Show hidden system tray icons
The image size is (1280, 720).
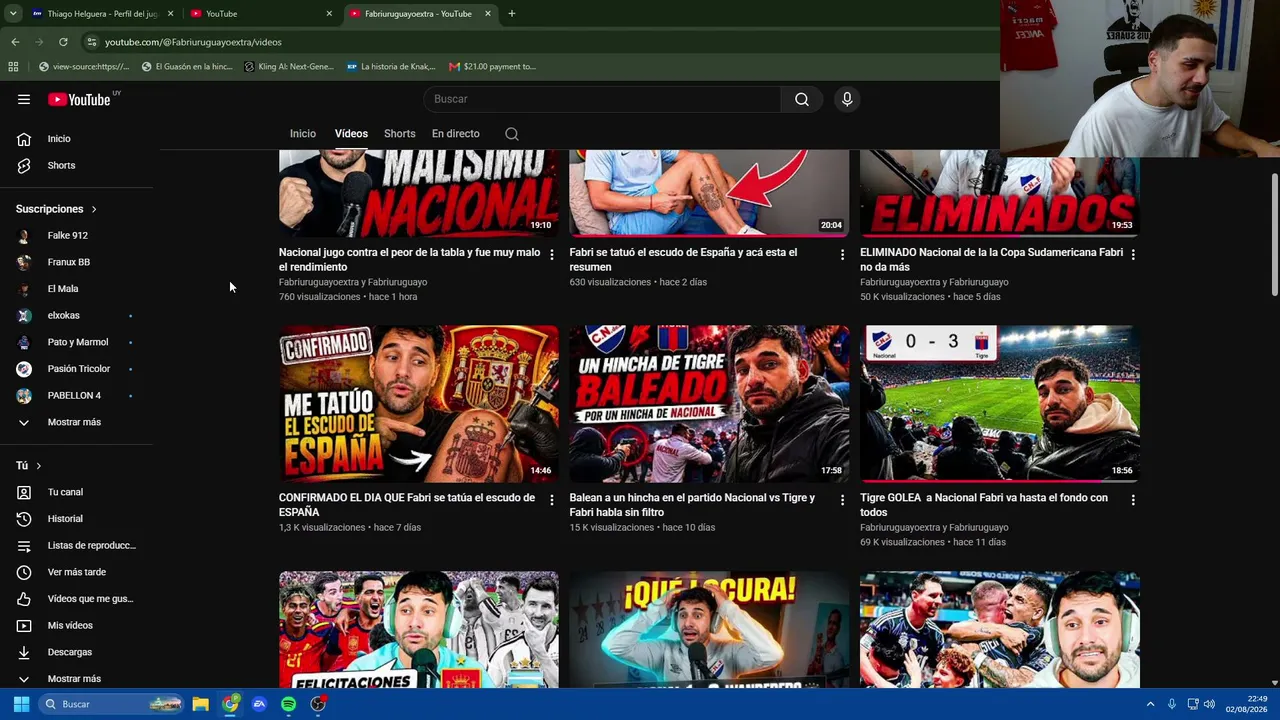(x=1150, y=704)
